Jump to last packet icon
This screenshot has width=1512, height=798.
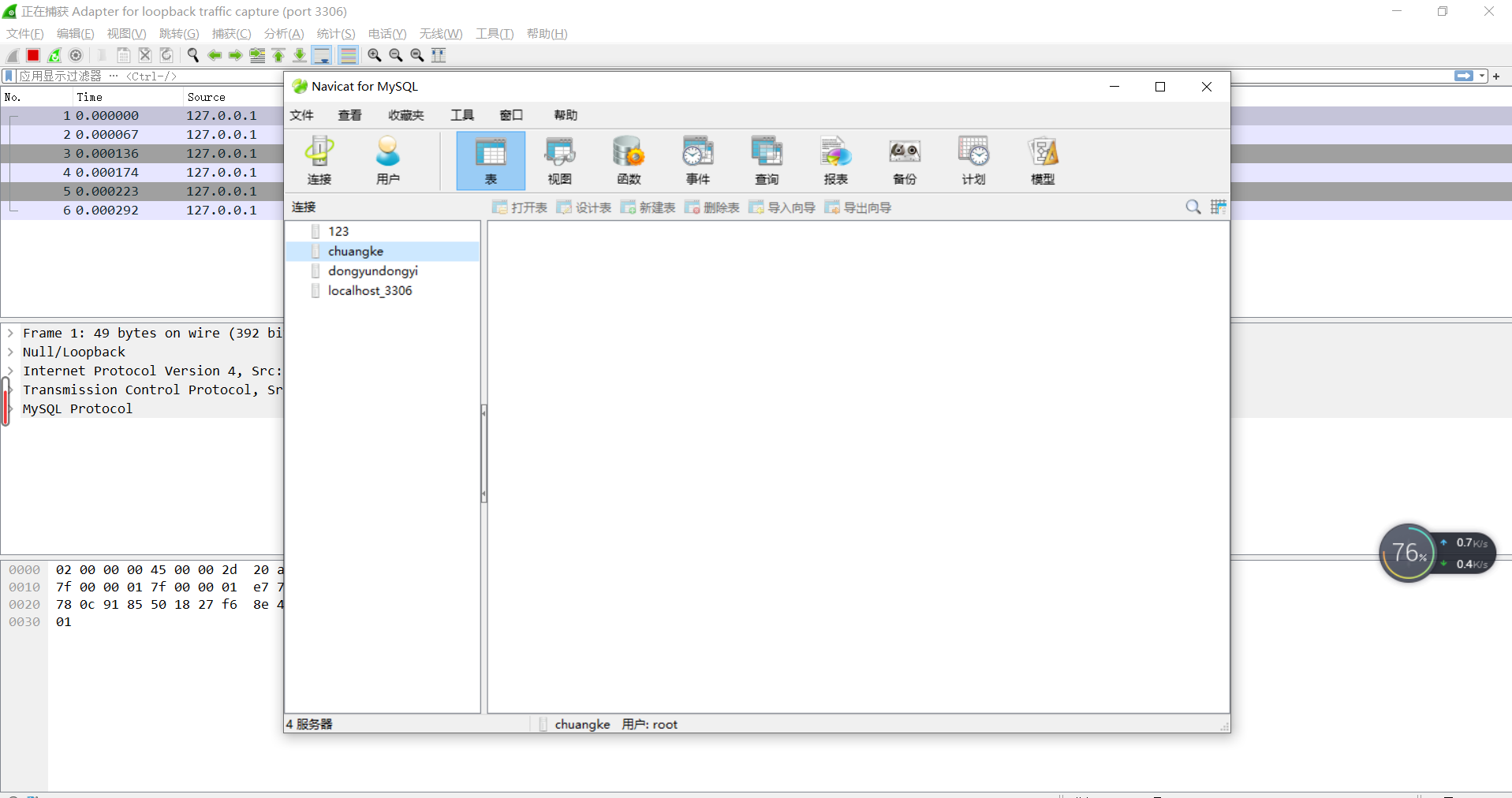300,55
